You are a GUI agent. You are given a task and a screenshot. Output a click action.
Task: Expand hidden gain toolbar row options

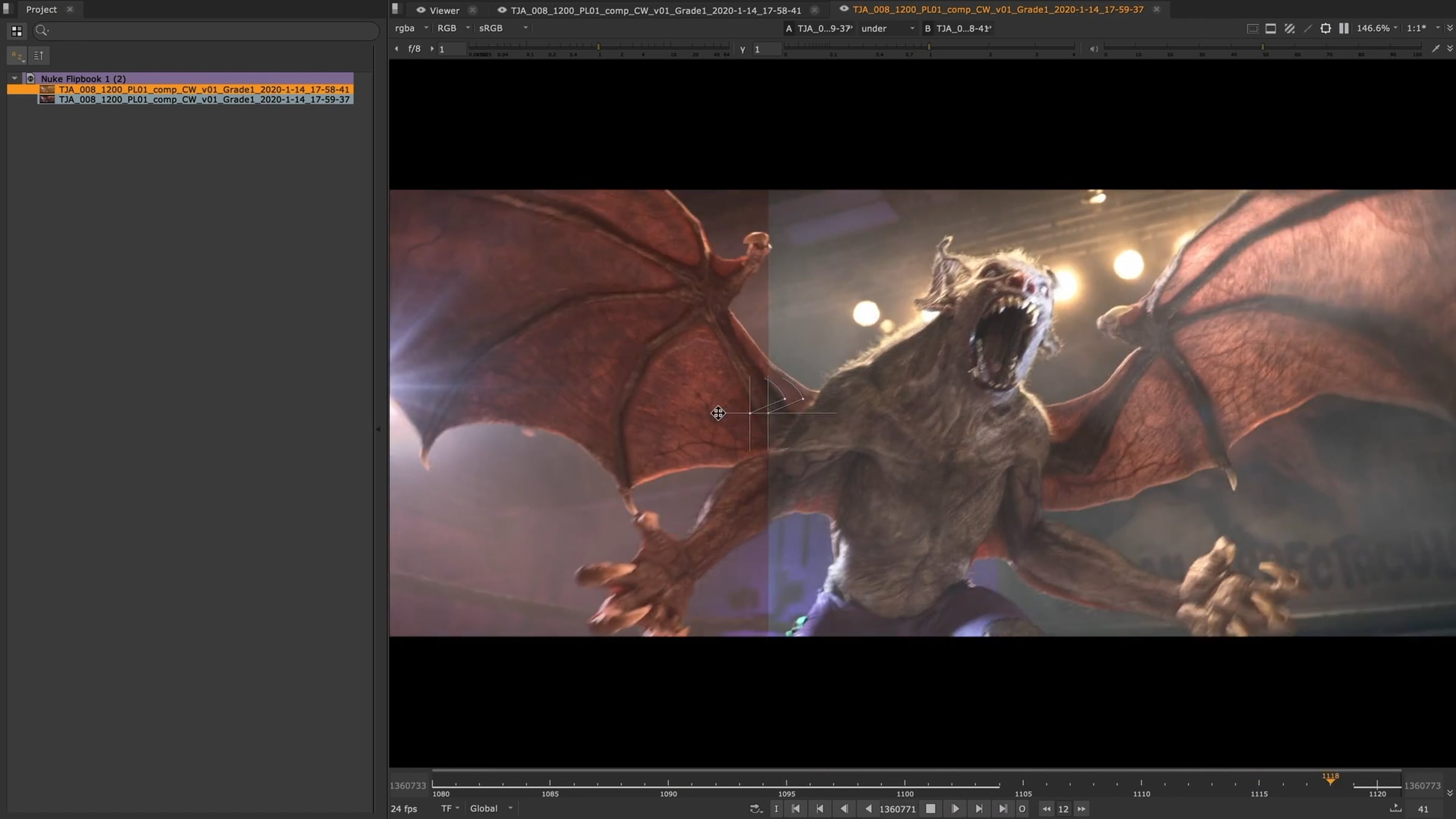pos(1450,49)
